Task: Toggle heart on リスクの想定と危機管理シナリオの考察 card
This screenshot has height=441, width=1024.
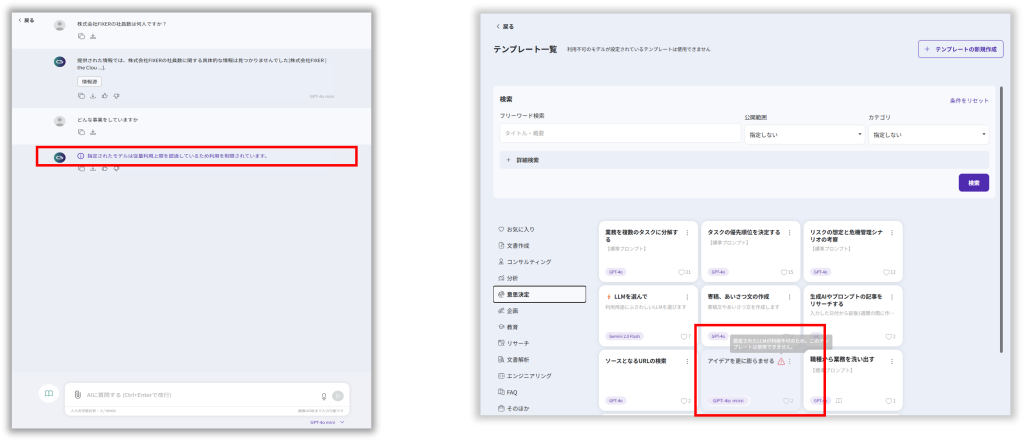Action: 885,272
